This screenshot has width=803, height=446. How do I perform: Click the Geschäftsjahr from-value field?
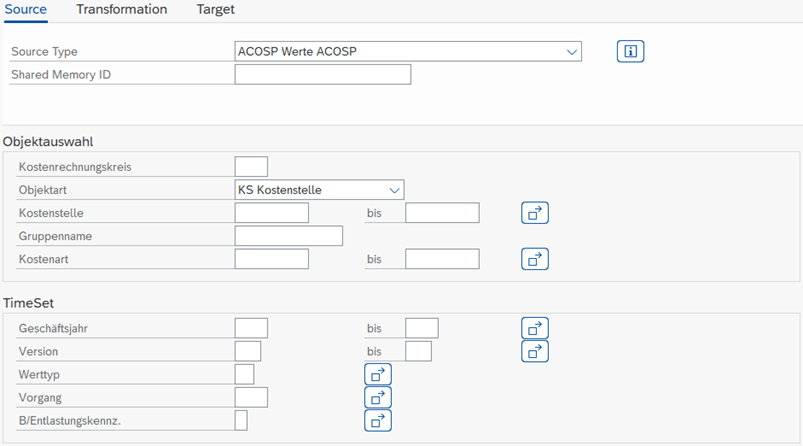point(251,328)
